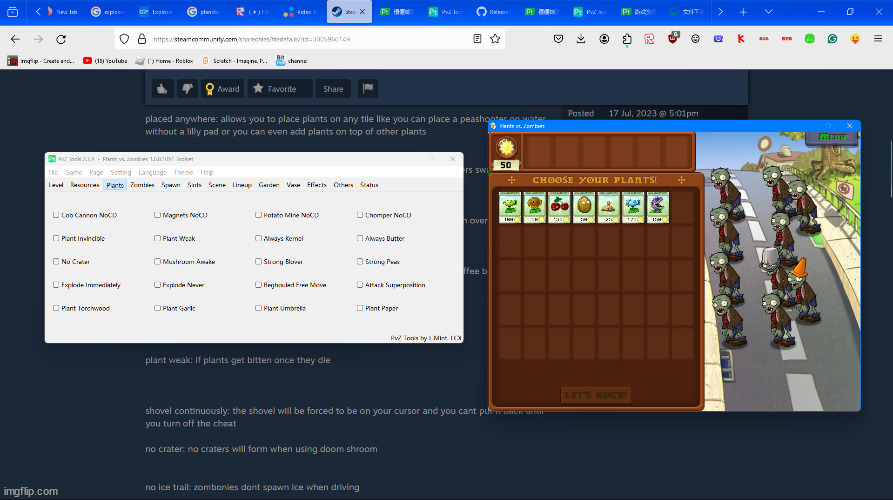This screenshot has width=893, height=500.
Task: Open the Language menu in PvZ Tools
Action: (x=152, y=172)
